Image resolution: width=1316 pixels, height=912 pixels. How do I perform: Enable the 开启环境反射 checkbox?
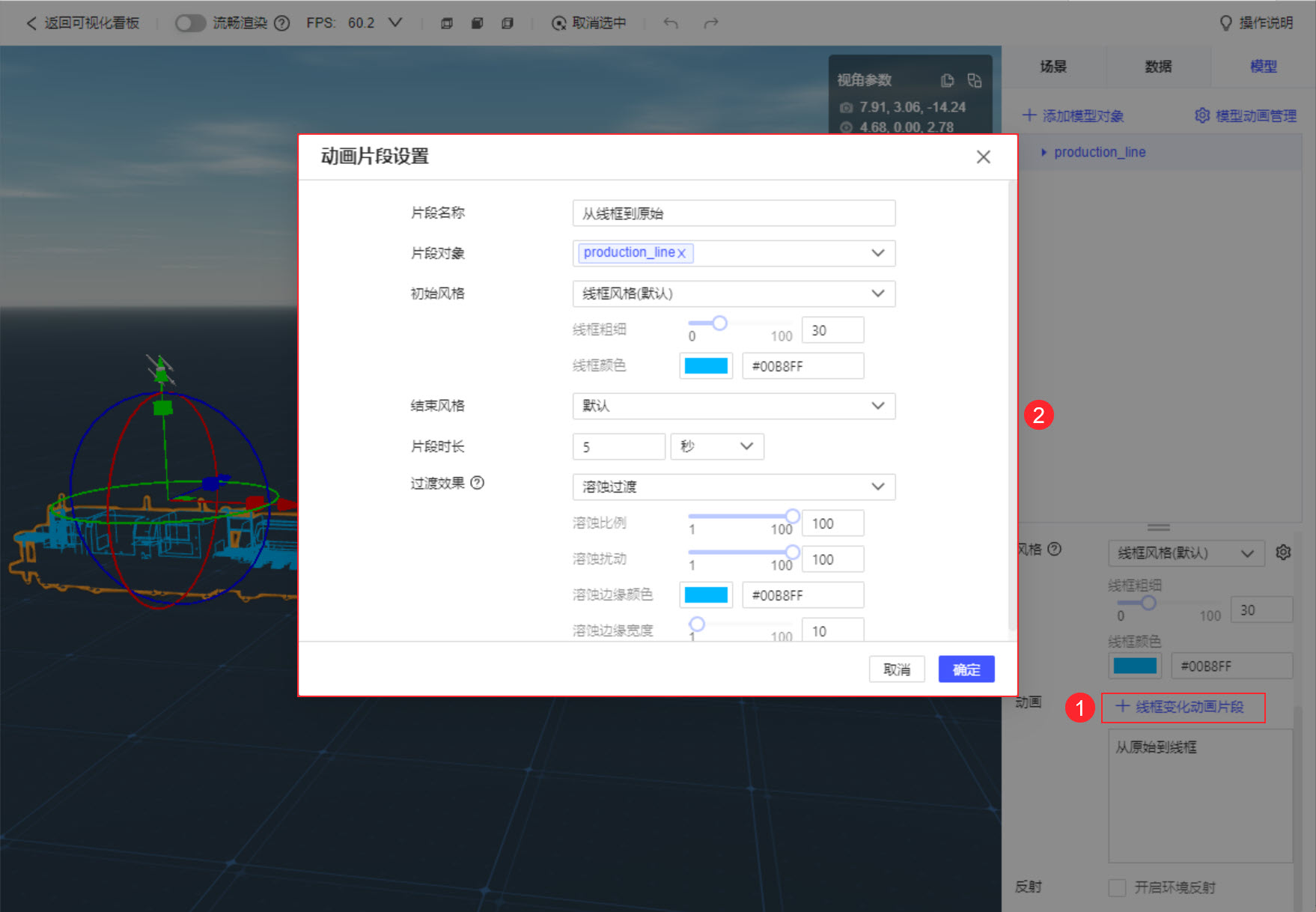point(1117,888)
